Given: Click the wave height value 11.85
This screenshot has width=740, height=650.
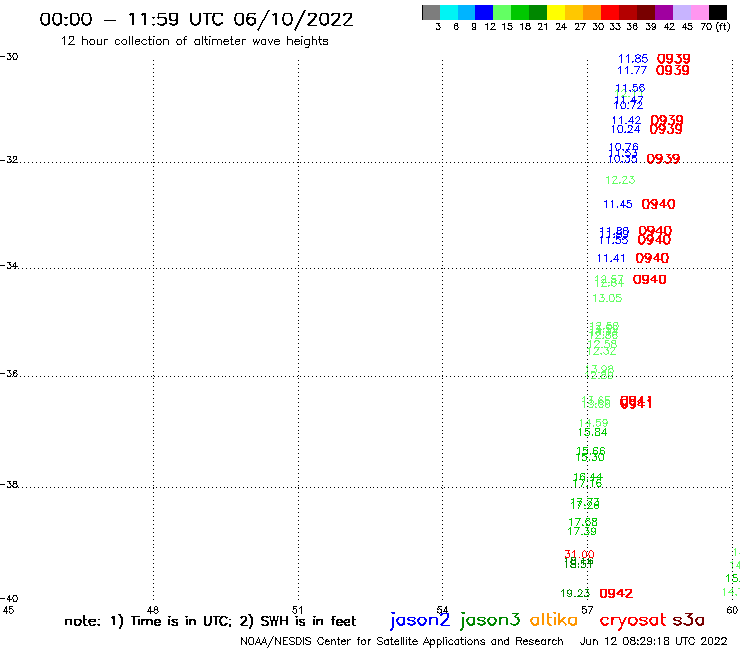Looking at the screenshot, I should click(633, 59).
